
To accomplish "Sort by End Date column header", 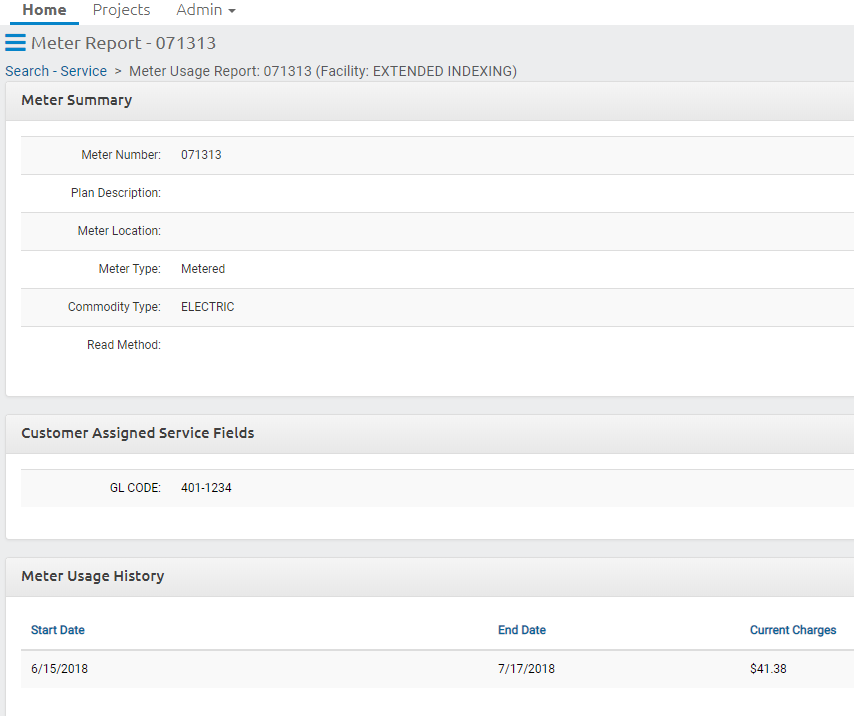I will pyautogui.click(x=522, y=630).
